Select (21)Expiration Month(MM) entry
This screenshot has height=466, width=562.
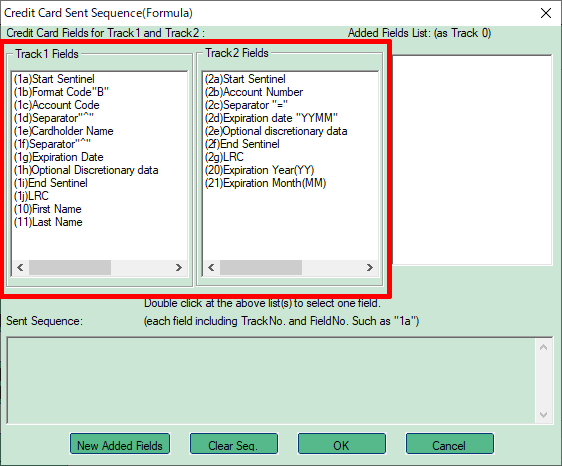pos(265,183)
